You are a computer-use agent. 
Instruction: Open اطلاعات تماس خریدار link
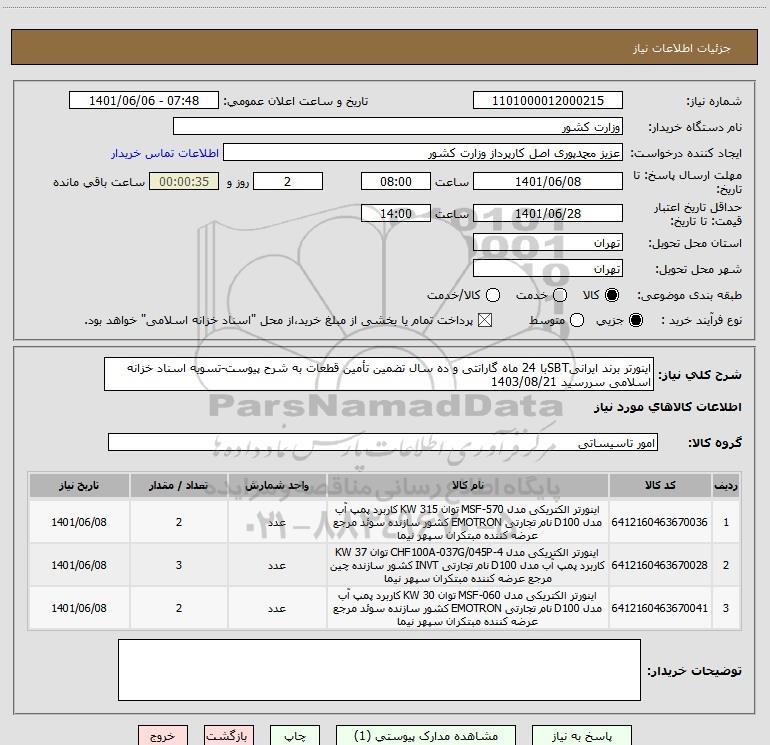click(165, 153)
